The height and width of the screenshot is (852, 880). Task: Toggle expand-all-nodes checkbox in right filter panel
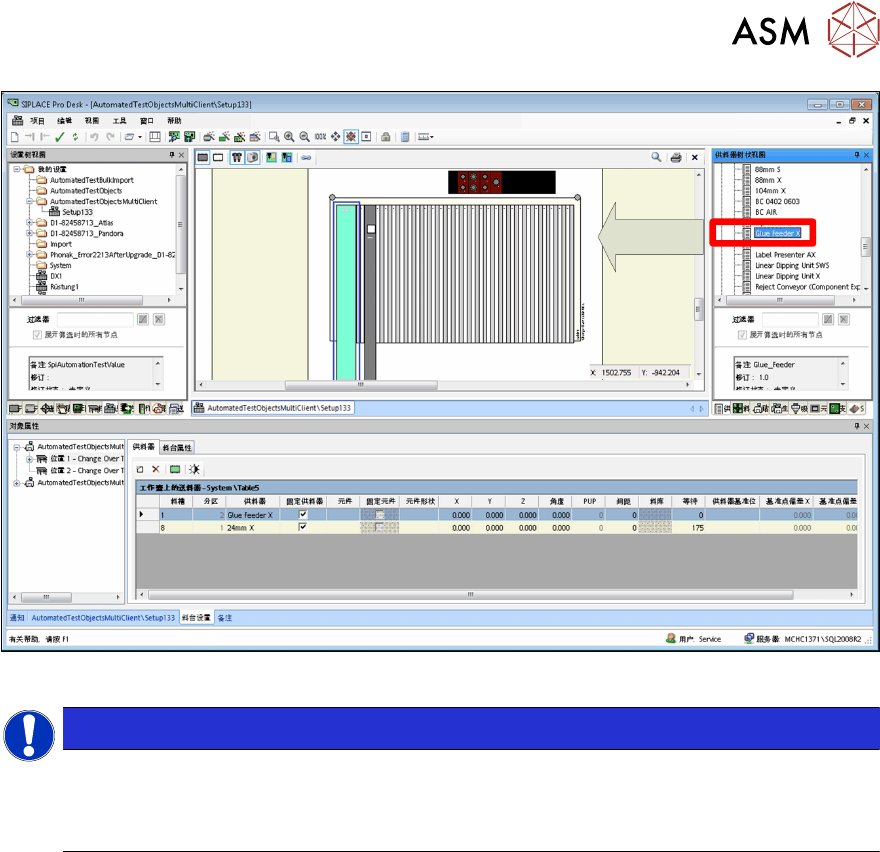[742, 335]
